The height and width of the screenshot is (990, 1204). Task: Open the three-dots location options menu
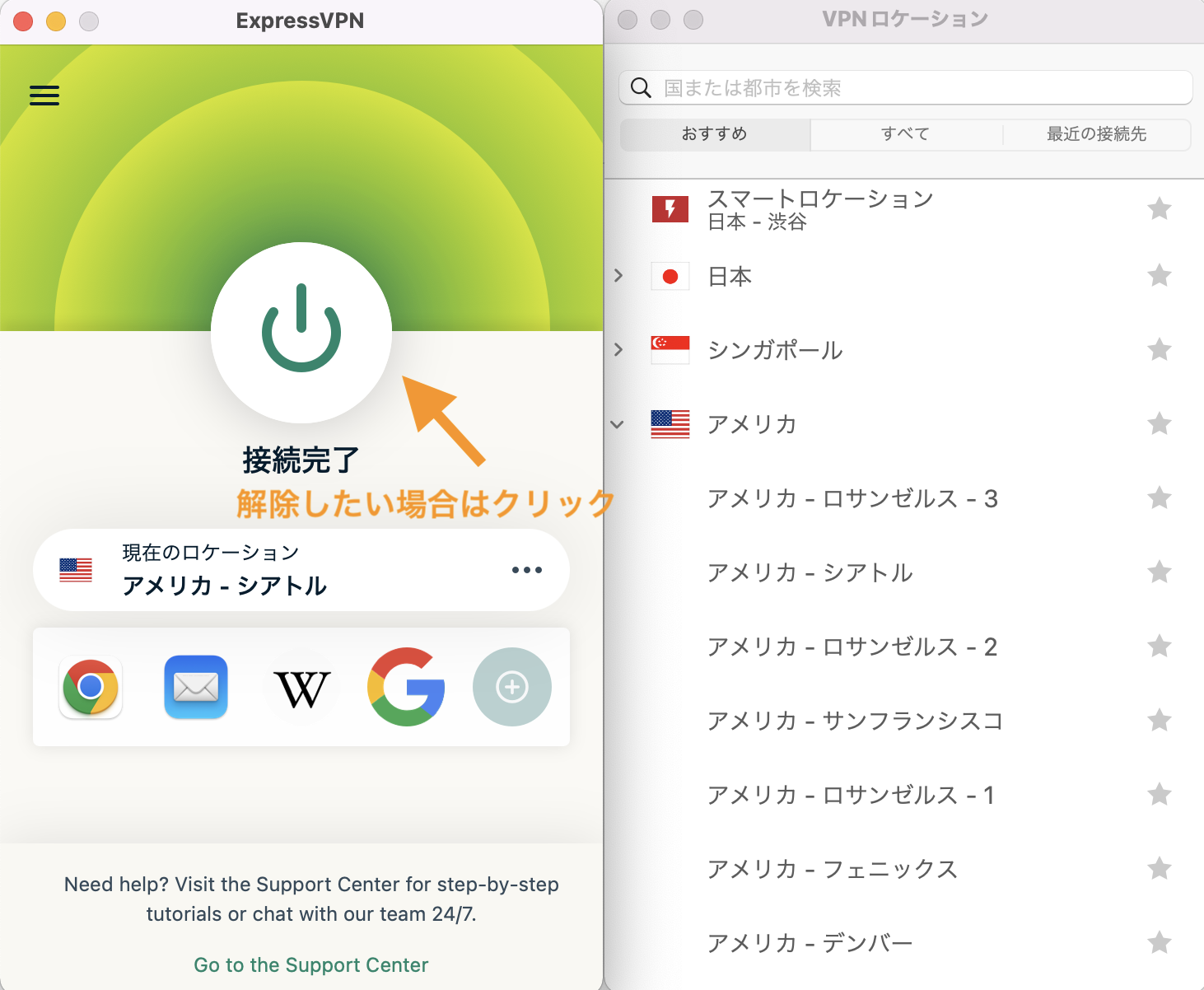(527, 570)
